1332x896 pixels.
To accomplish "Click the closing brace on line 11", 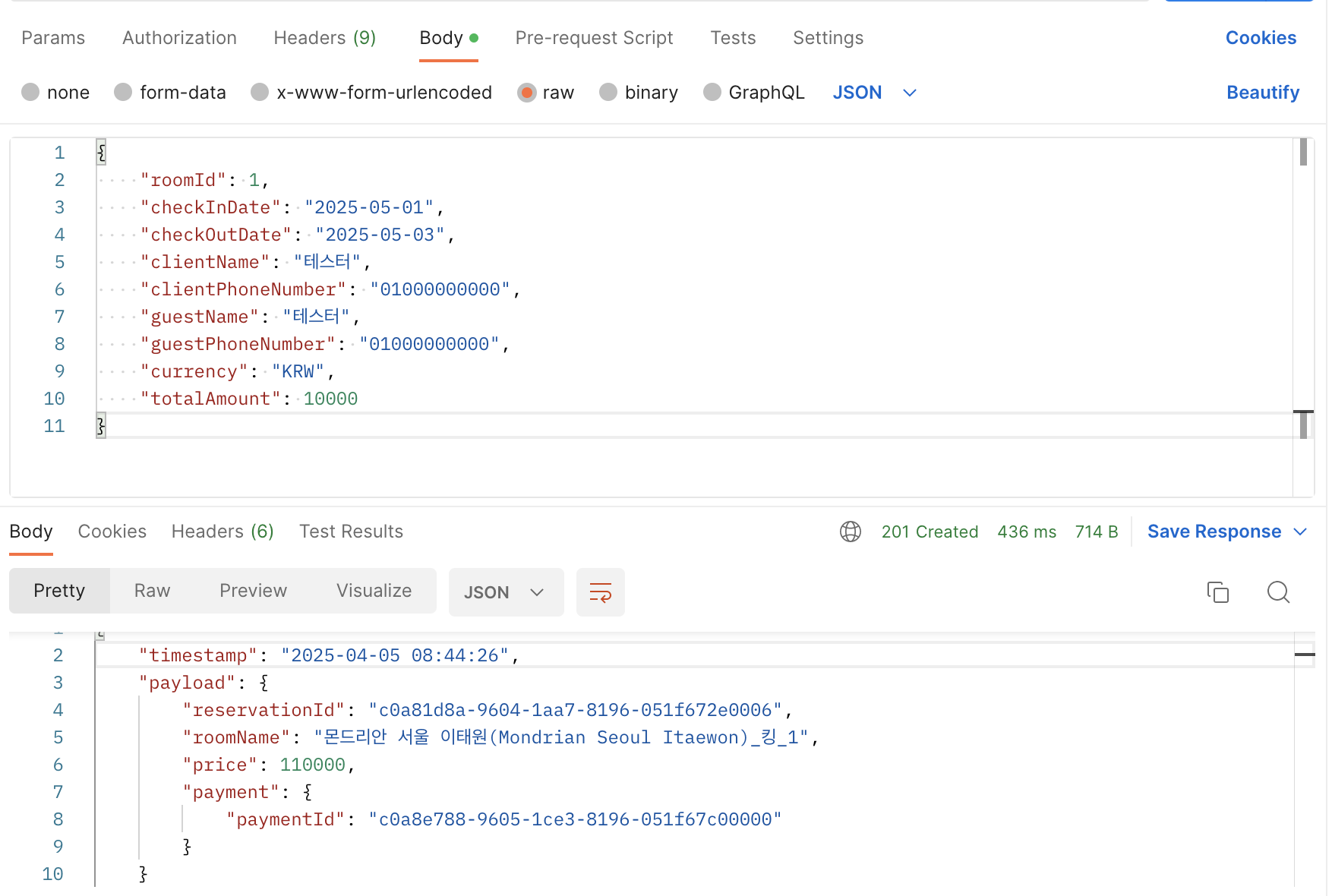I will [101, 426].
